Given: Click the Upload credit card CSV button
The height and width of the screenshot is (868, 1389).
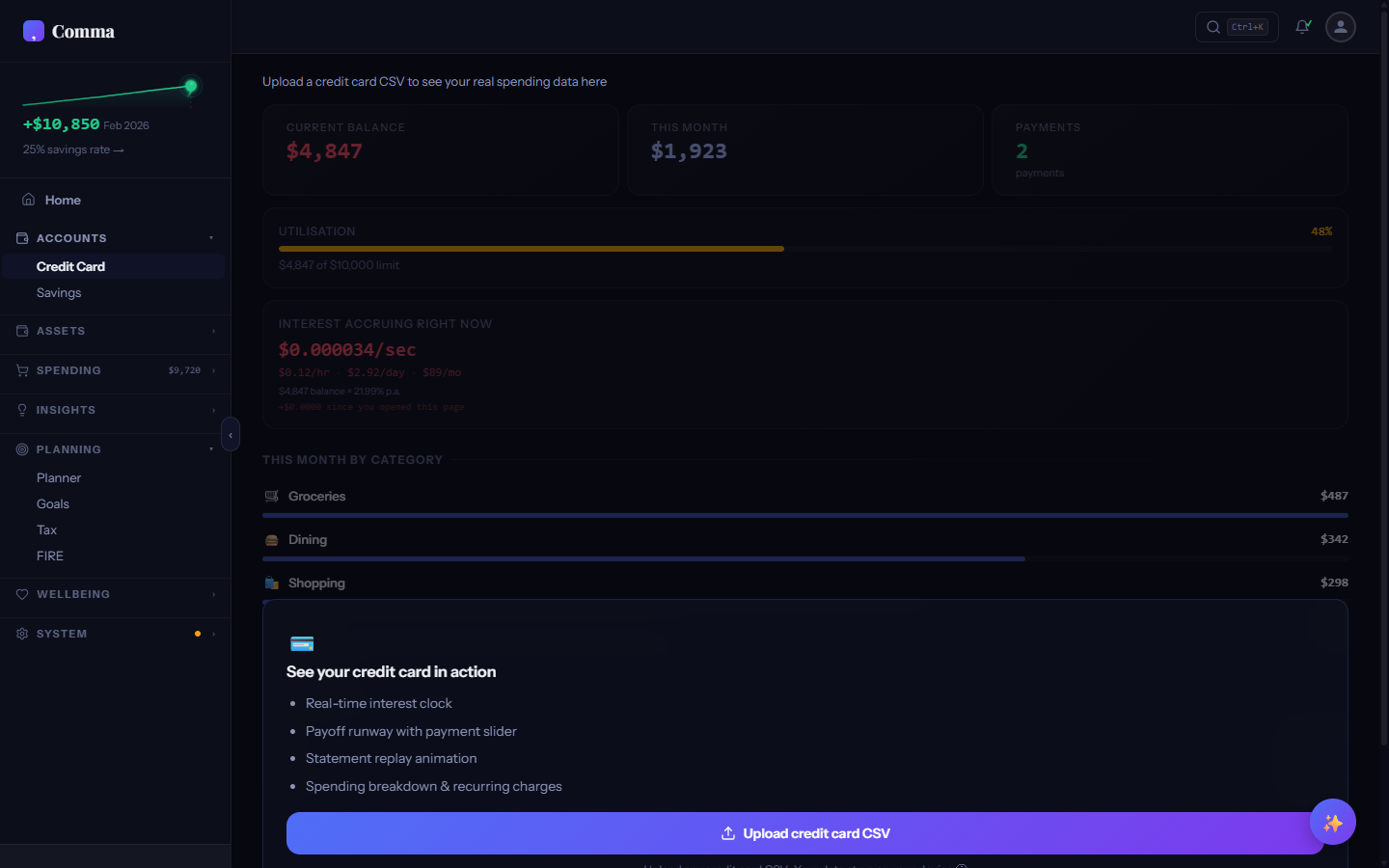Looking at the screenshot, I should 804,832.
